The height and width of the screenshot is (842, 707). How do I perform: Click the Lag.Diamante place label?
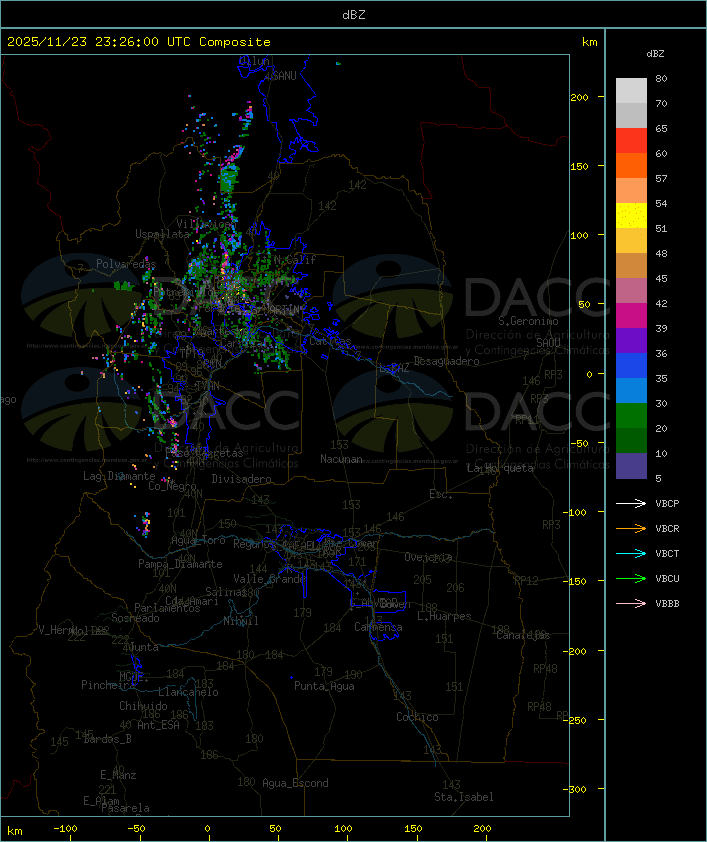click(119, 476)
